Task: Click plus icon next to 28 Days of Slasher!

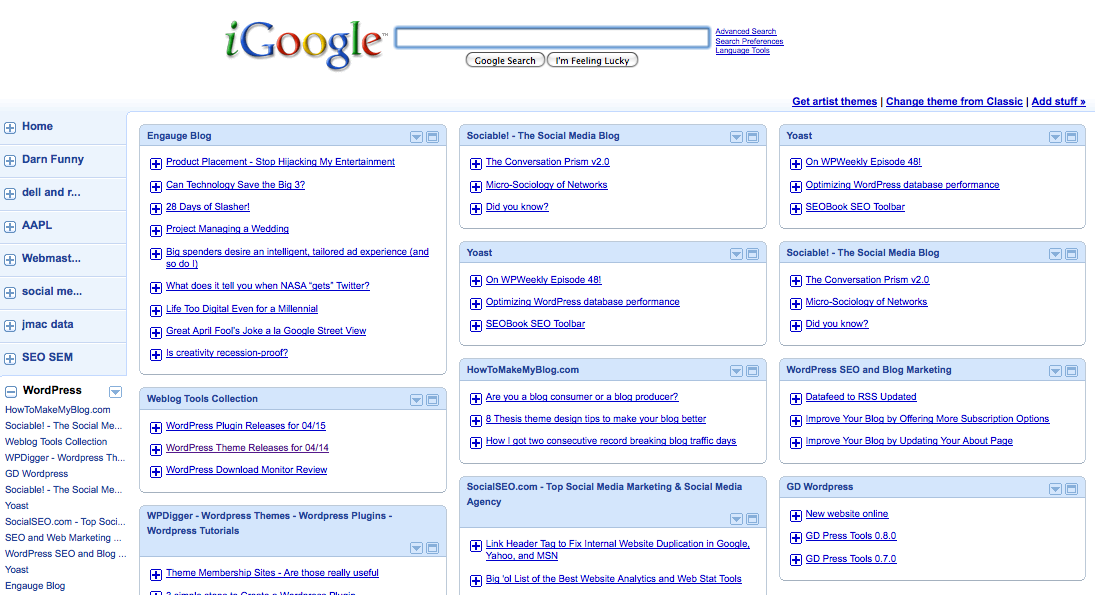Action: (x=156, y=208)
